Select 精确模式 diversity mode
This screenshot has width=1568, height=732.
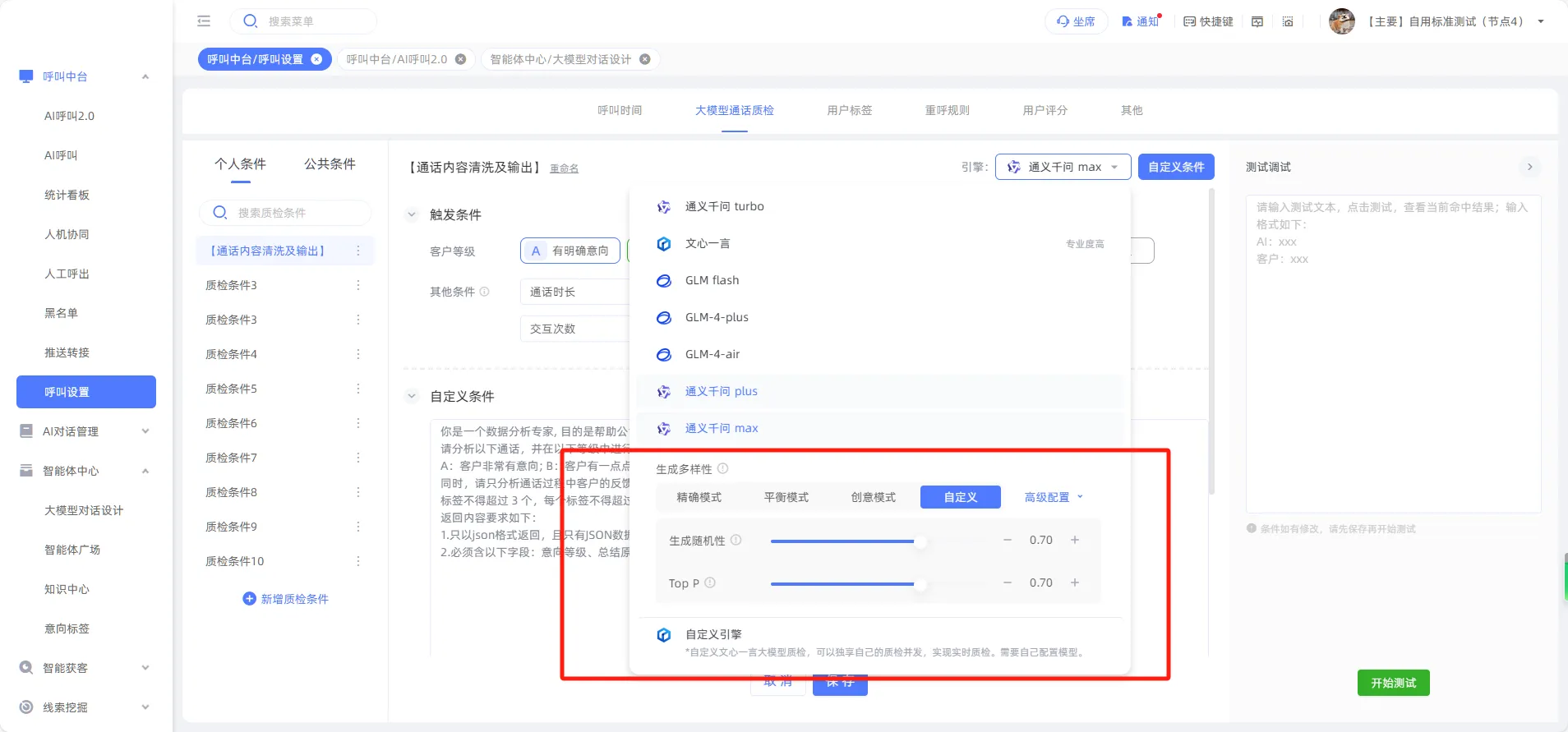(699, 497)
